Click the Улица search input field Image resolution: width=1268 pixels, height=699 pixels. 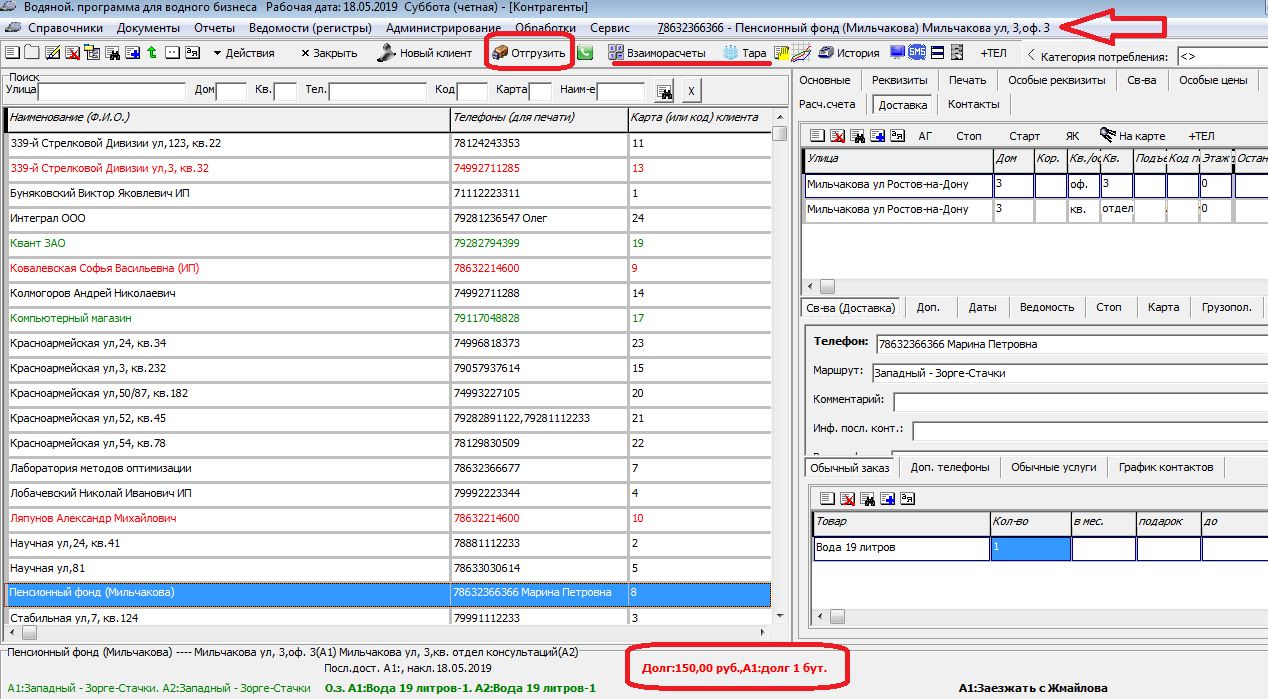[x=112, y=91]
